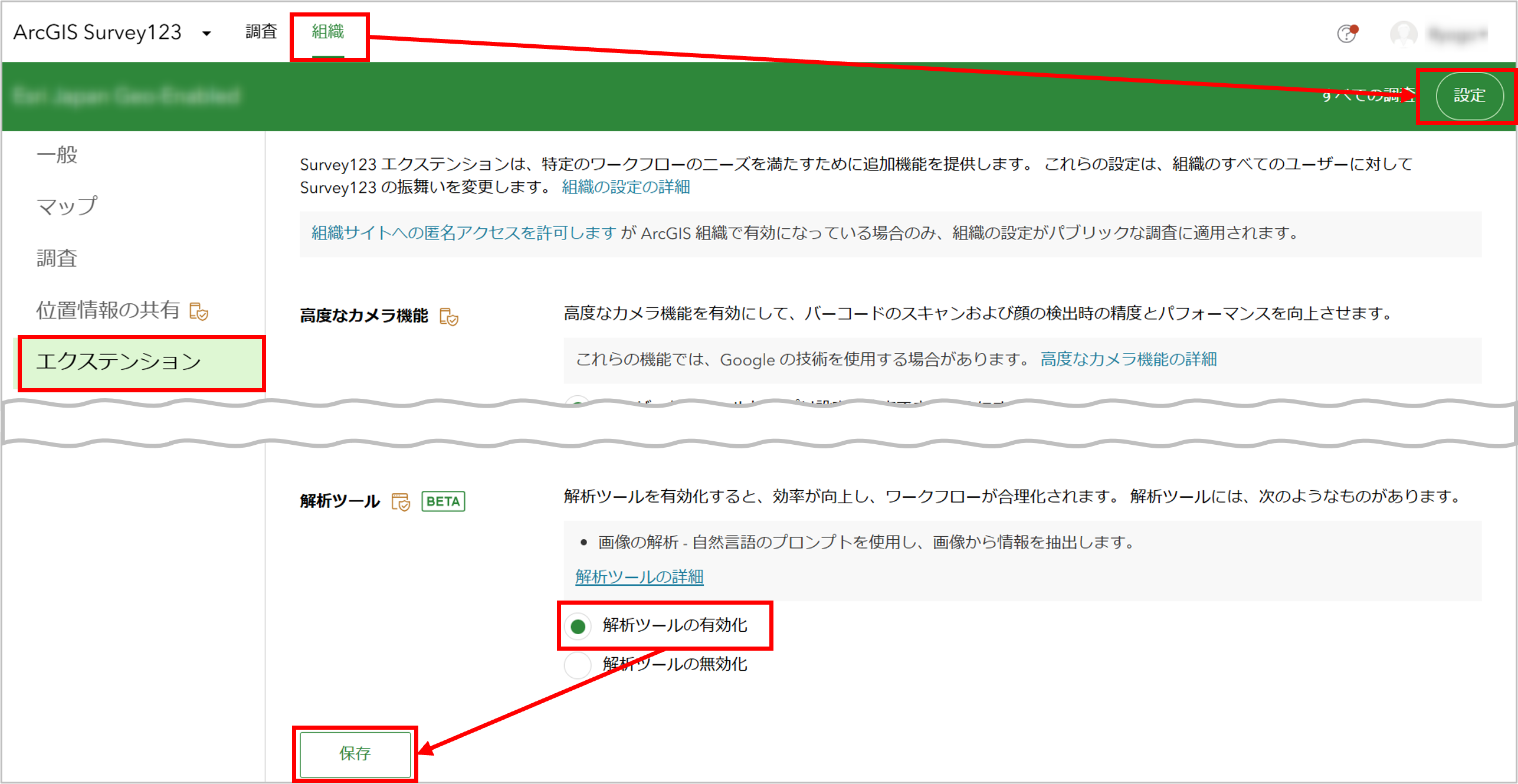Open the 組織 top navigation tab
The width and height of the screenshot is (1518, 784).
328,32
